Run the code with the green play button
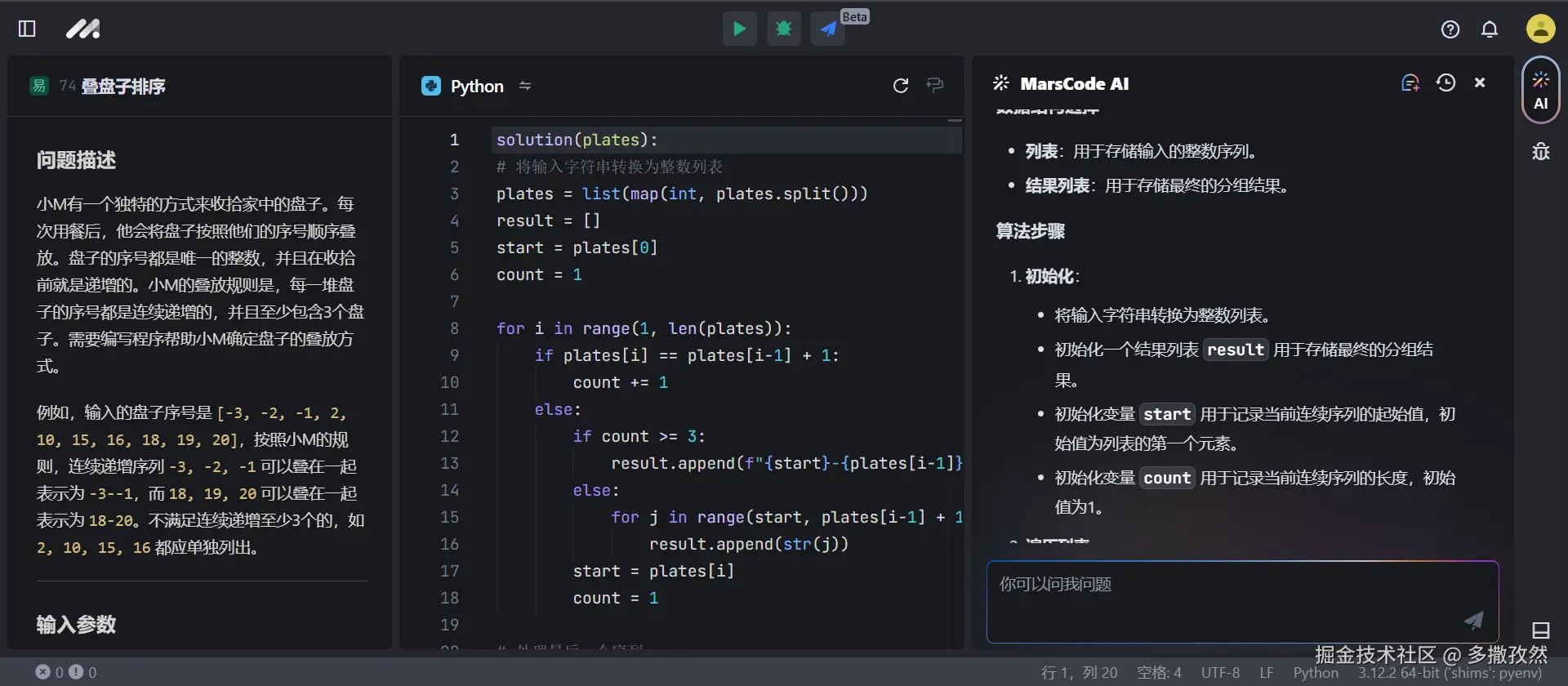1568x686 pixels. click(x=739, y=29)
